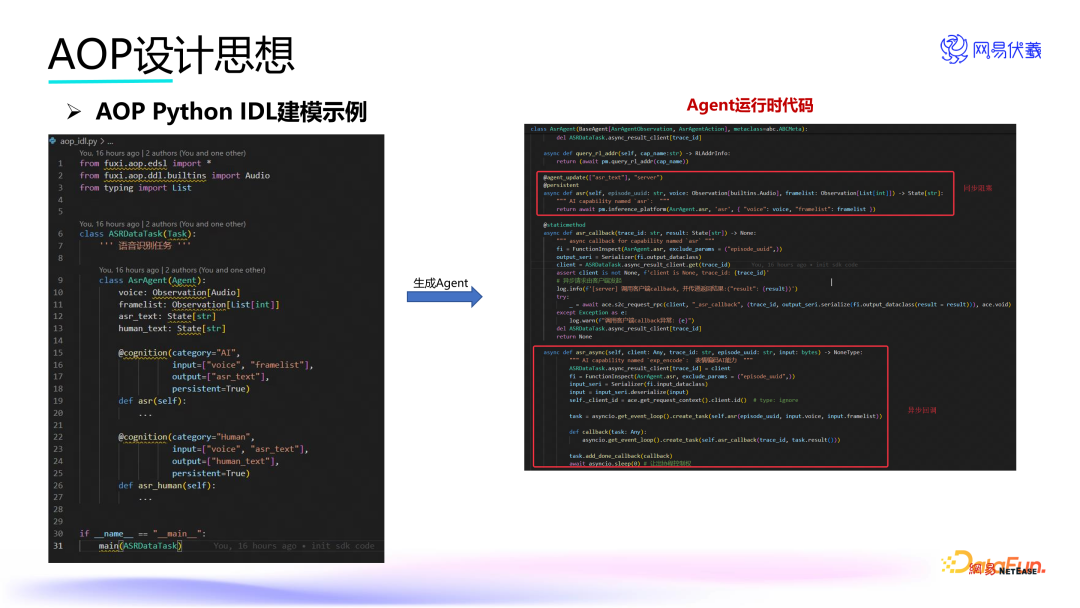
Task: Click 'def asr_human(self):' line
Action: click(167, 485)
